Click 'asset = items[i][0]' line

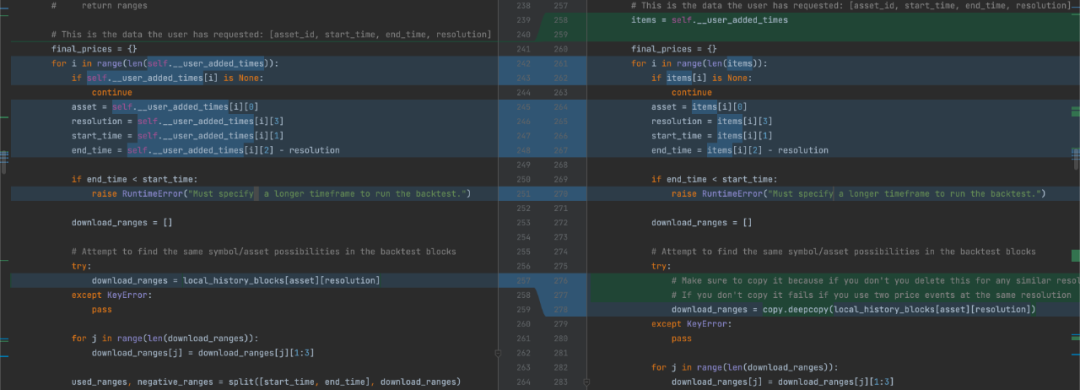point(699,107)
